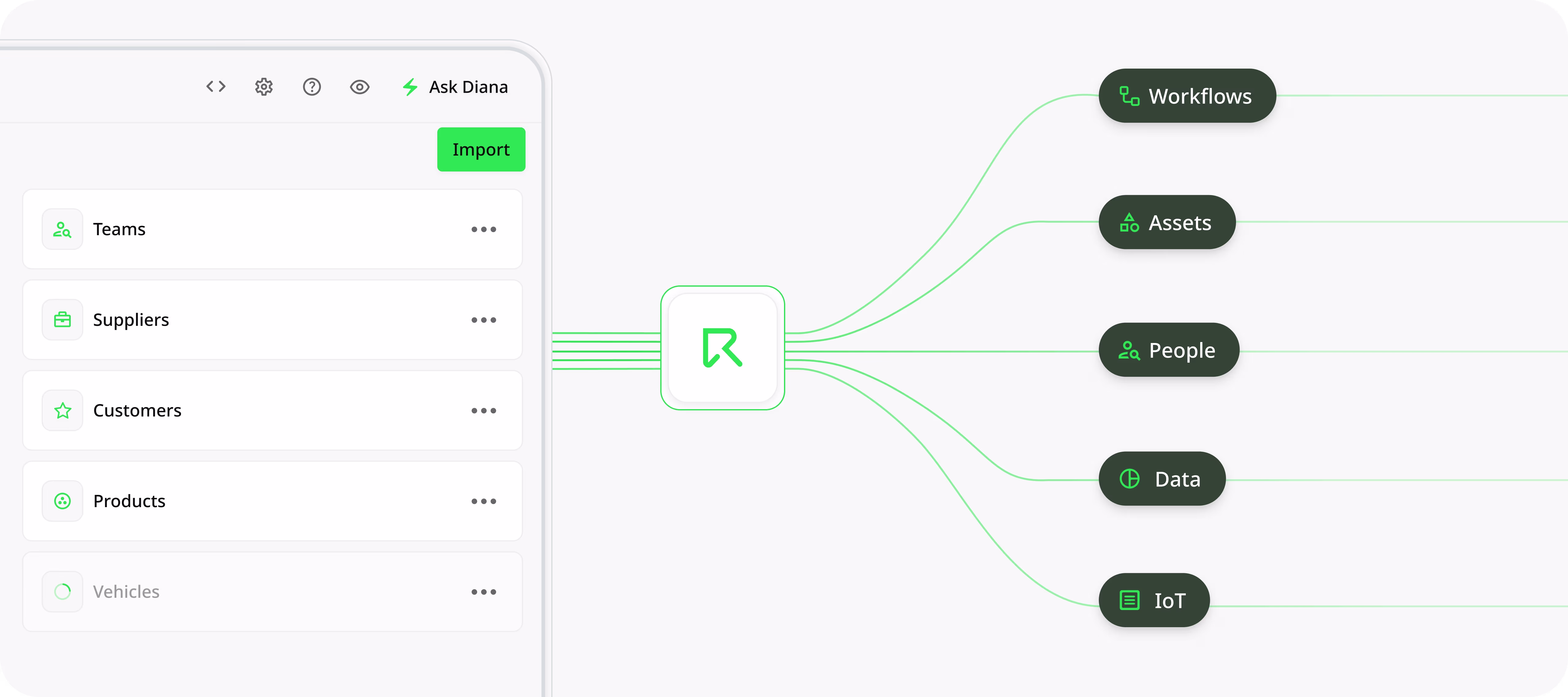Viewport: 1568px width, 697px height.
Task: Click the Ask Diana lightning icon
Action: (410, 86)
